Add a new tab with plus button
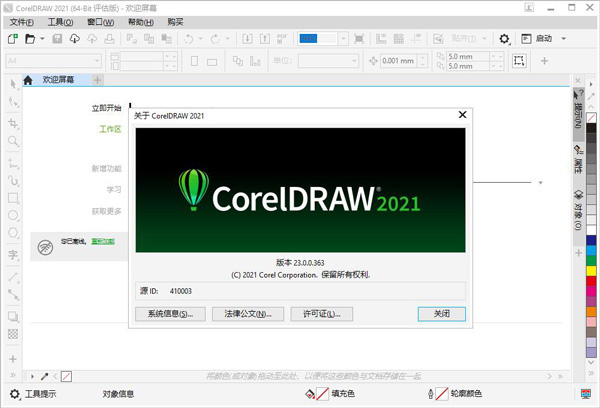 coord(97,80)
